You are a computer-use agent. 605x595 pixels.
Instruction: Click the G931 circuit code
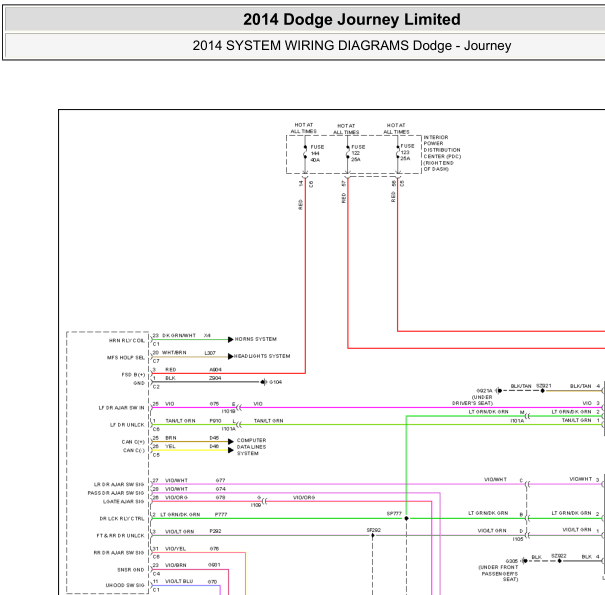[214, 565]
